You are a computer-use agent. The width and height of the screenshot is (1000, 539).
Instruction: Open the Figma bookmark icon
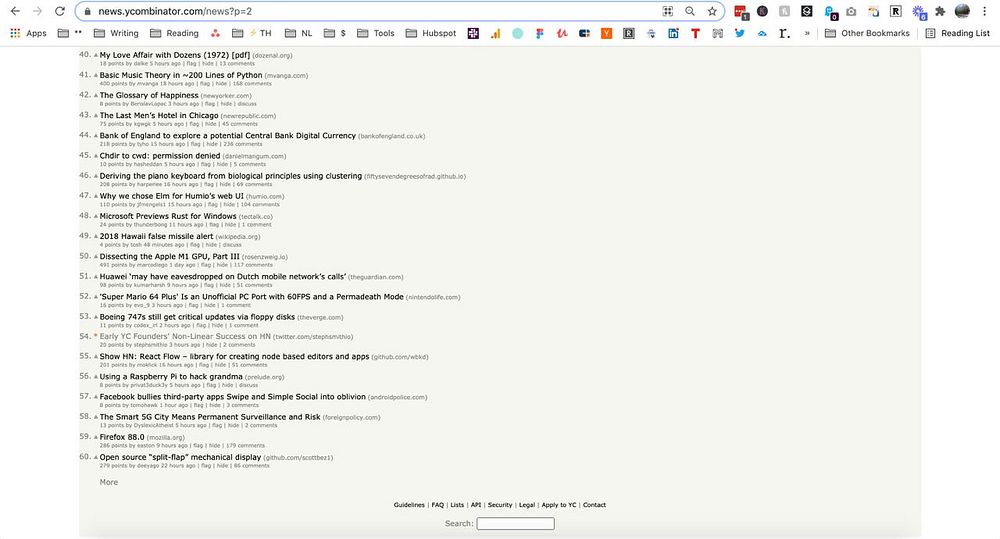540,33
